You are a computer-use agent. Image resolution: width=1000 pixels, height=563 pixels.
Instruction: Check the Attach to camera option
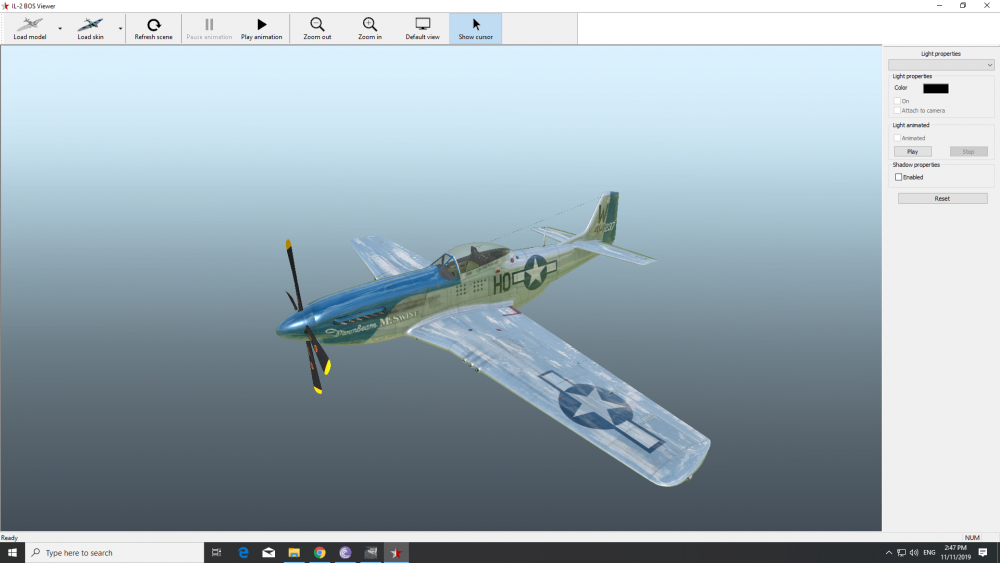[898, 110]
